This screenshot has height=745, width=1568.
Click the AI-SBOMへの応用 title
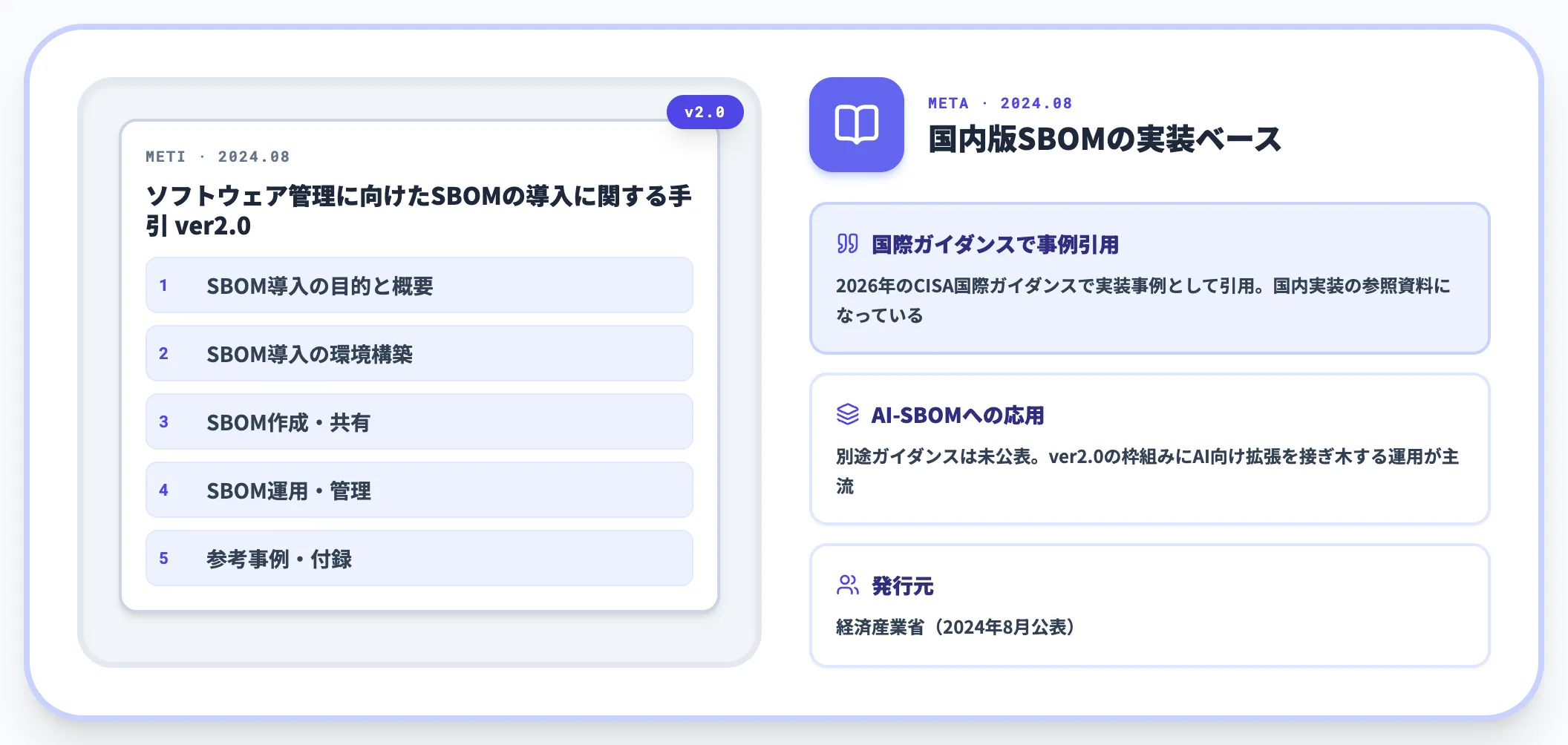coord(958,416)
